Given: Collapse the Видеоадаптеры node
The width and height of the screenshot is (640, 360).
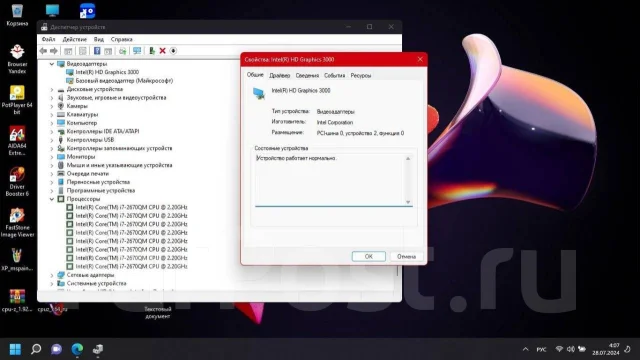Looking at the screenshot, I should (52, 64).
